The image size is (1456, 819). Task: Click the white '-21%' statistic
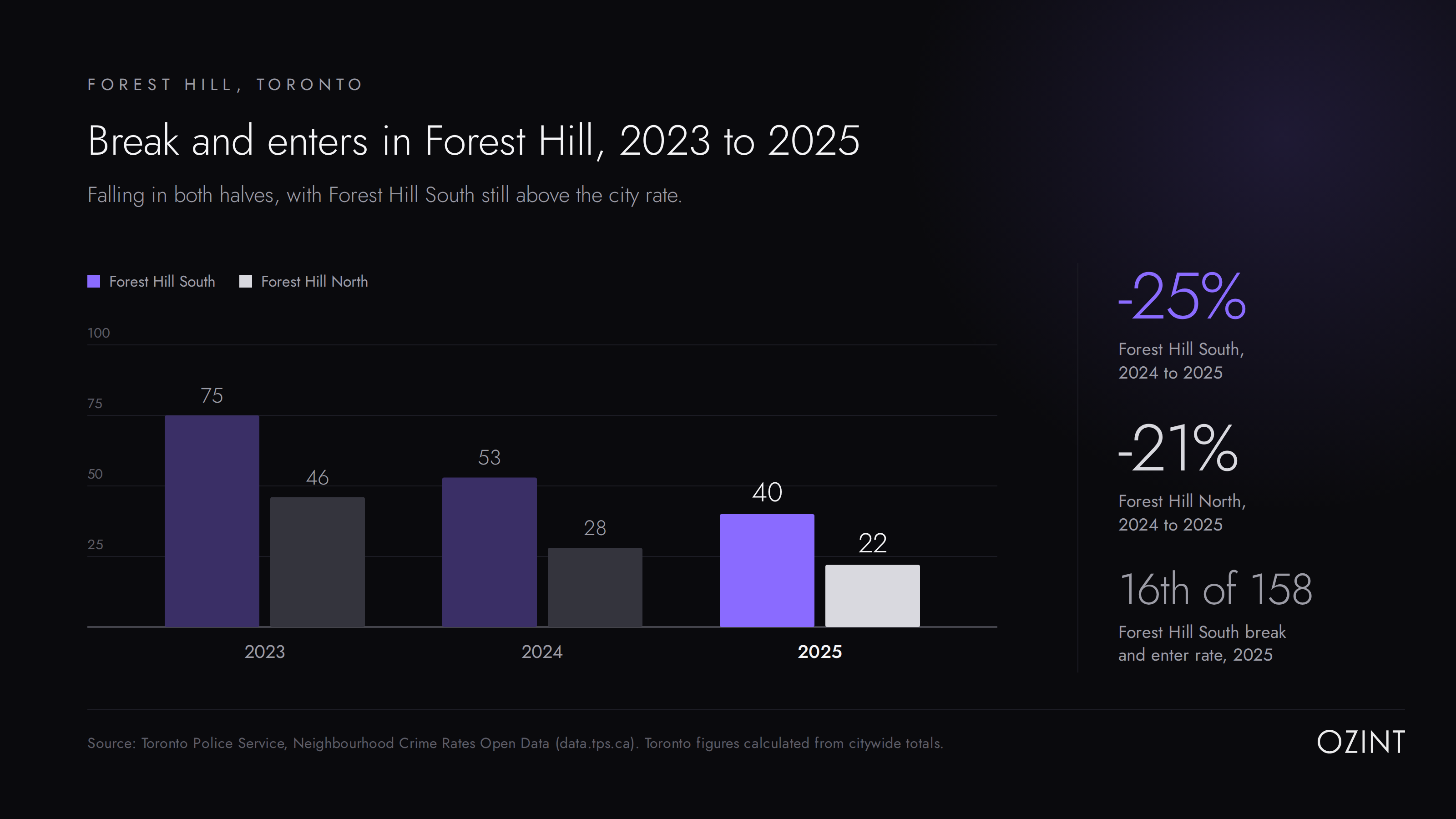click(1178, 448)
